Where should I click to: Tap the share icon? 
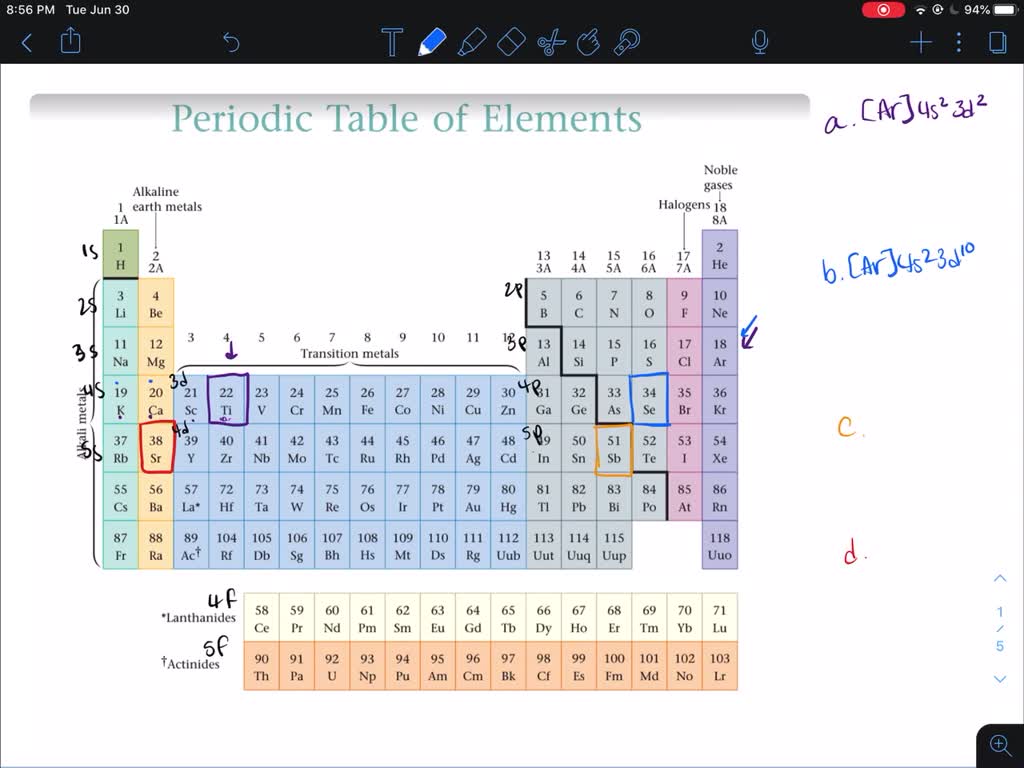[x=70, y=42]
